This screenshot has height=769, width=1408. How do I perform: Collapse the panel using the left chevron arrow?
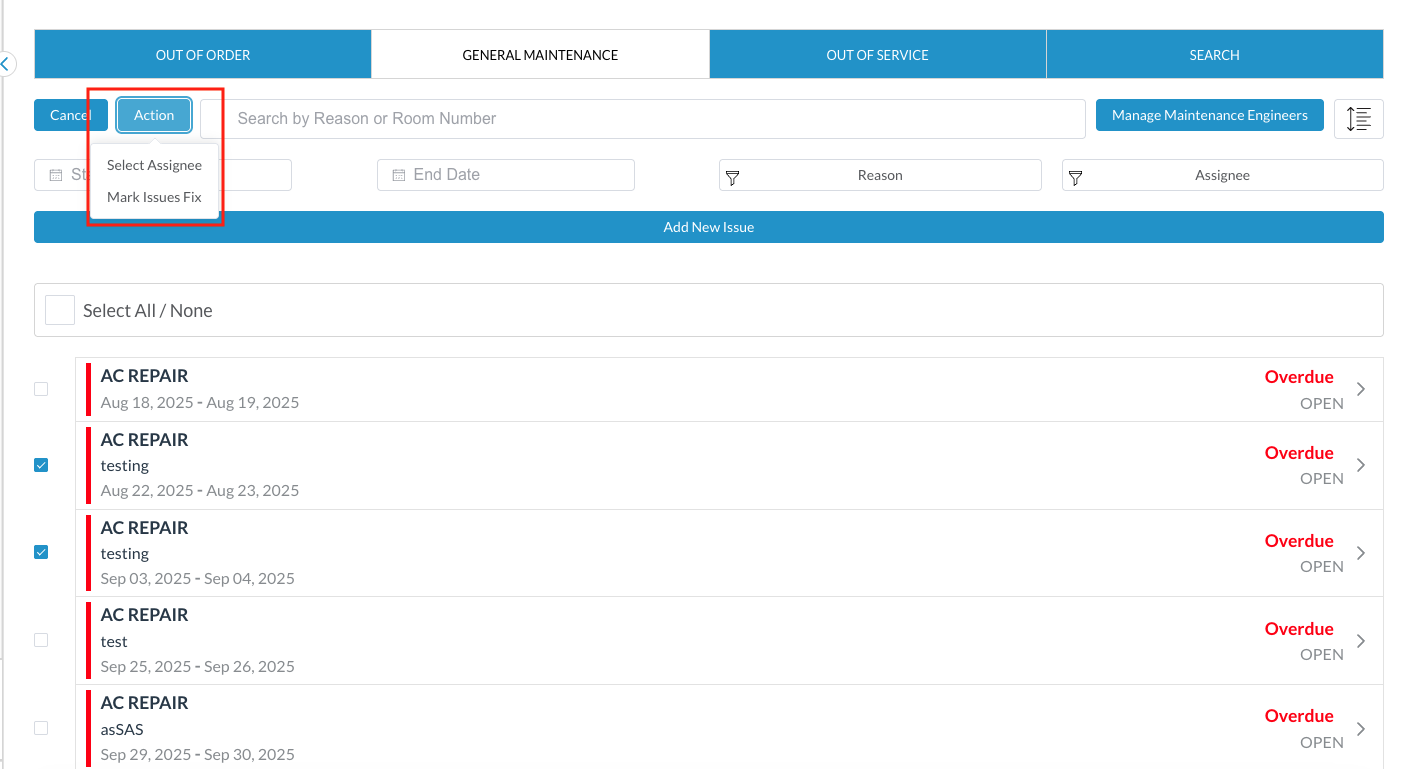[x=7, y=63]
